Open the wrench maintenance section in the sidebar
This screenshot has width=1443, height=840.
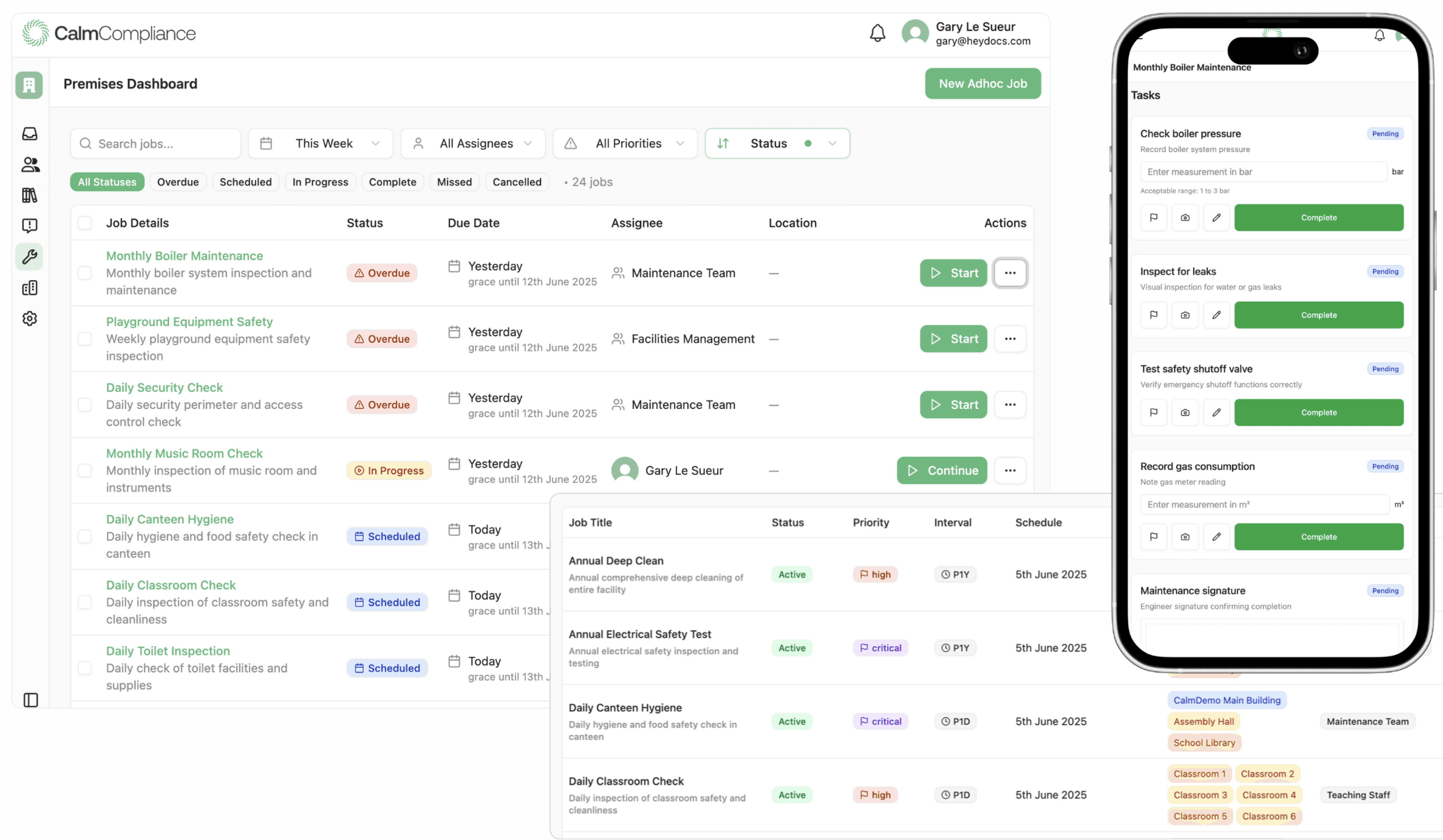point(29,256)
